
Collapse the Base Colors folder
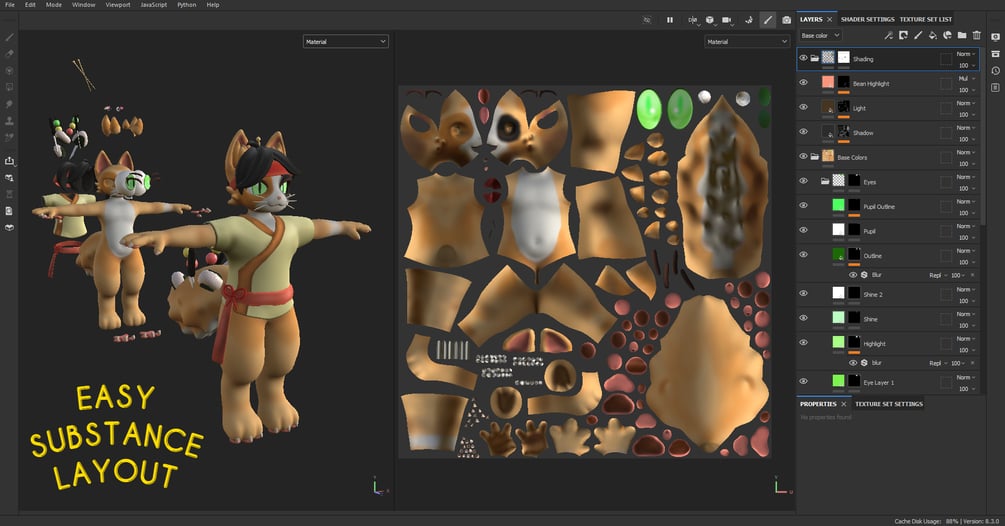click(814, 156)
